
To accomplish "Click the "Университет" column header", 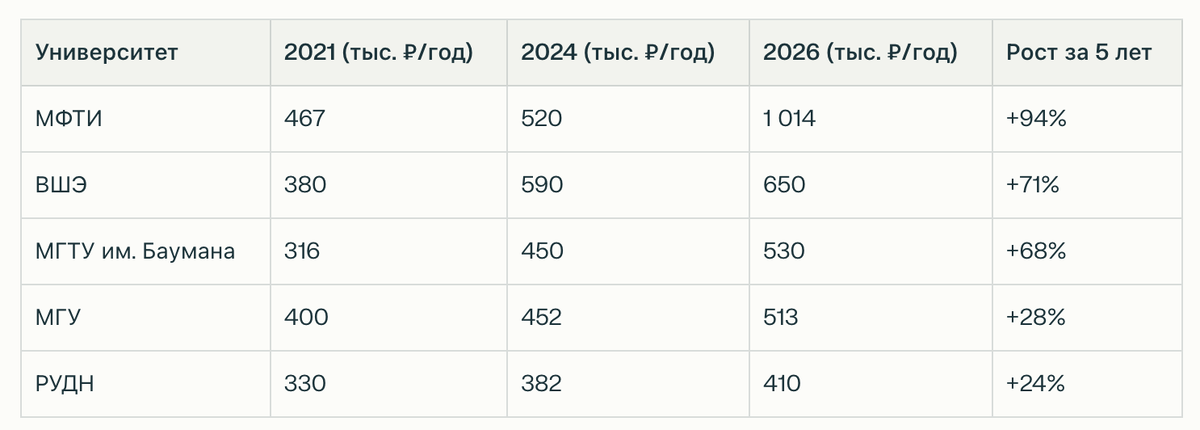I will pyautogui.click(x=106, y=53).
